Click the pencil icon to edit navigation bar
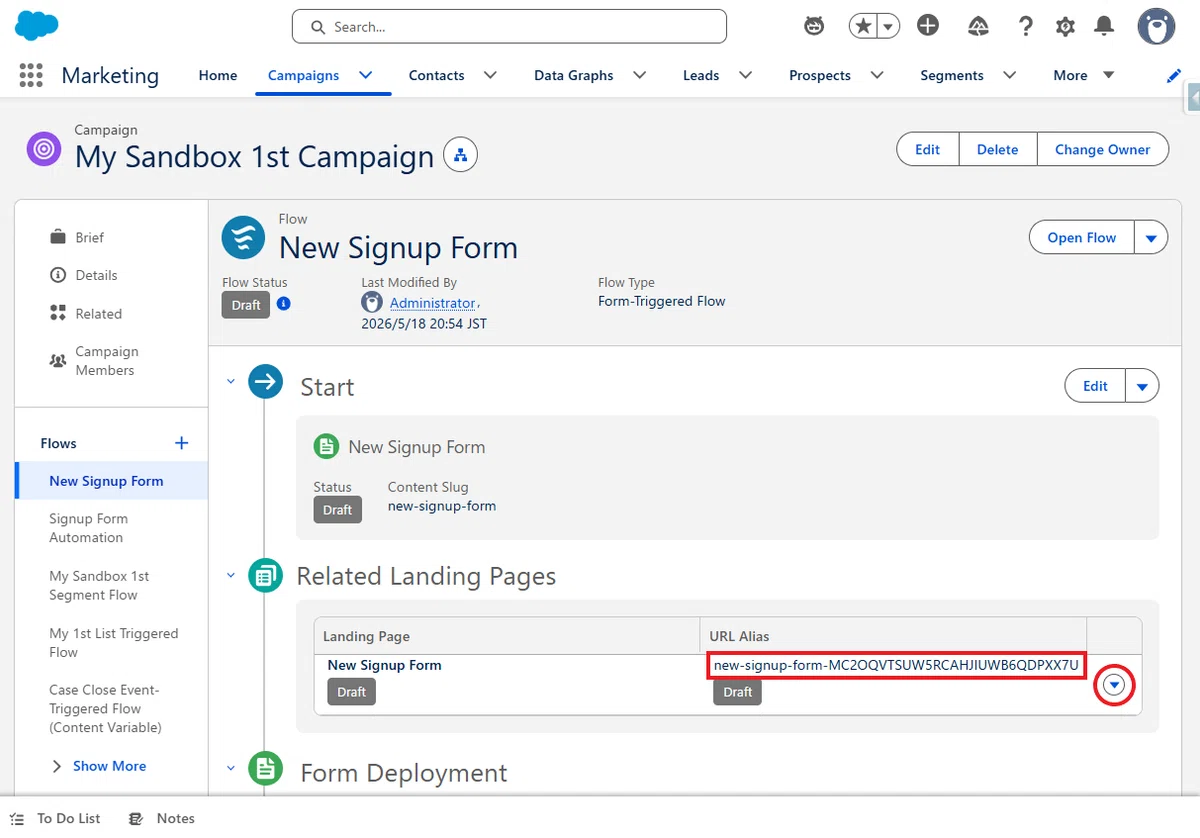The width and height of the screenshot is (1200, 838). point(1174,76)
